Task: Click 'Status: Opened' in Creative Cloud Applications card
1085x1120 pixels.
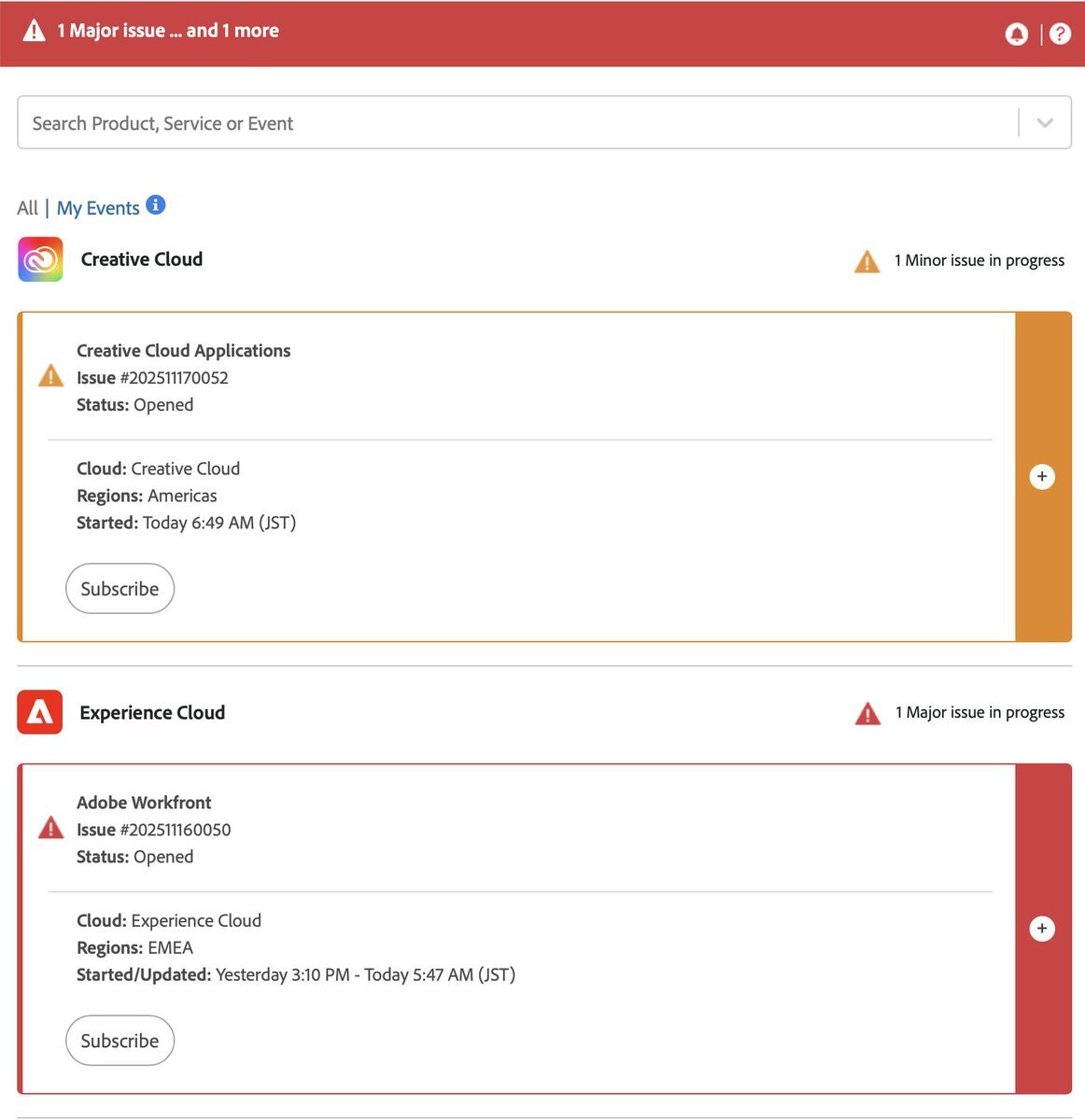Action: [135, 405]
